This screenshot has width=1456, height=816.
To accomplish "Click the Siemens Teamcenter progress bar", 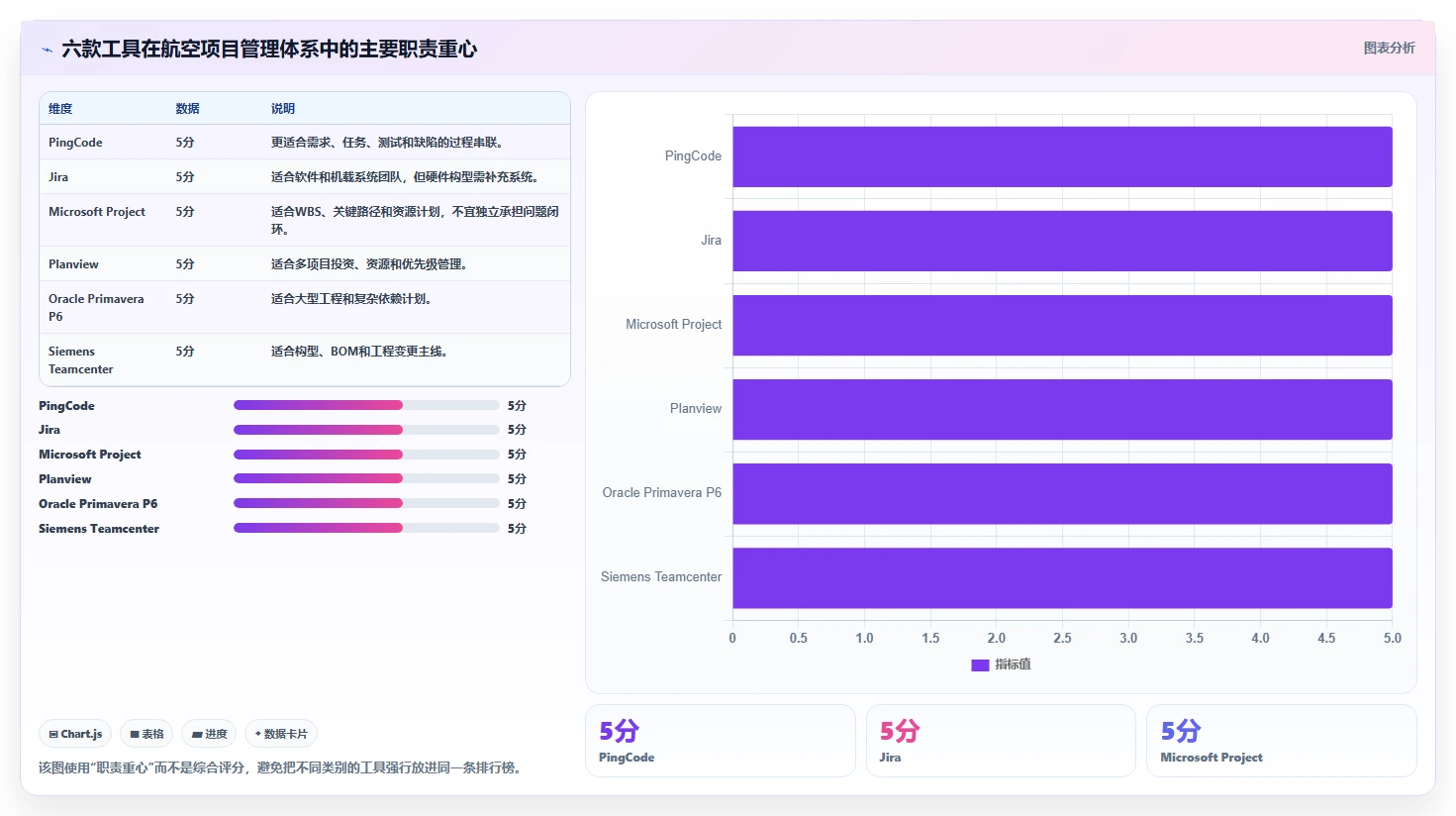I will coord(366,528).
